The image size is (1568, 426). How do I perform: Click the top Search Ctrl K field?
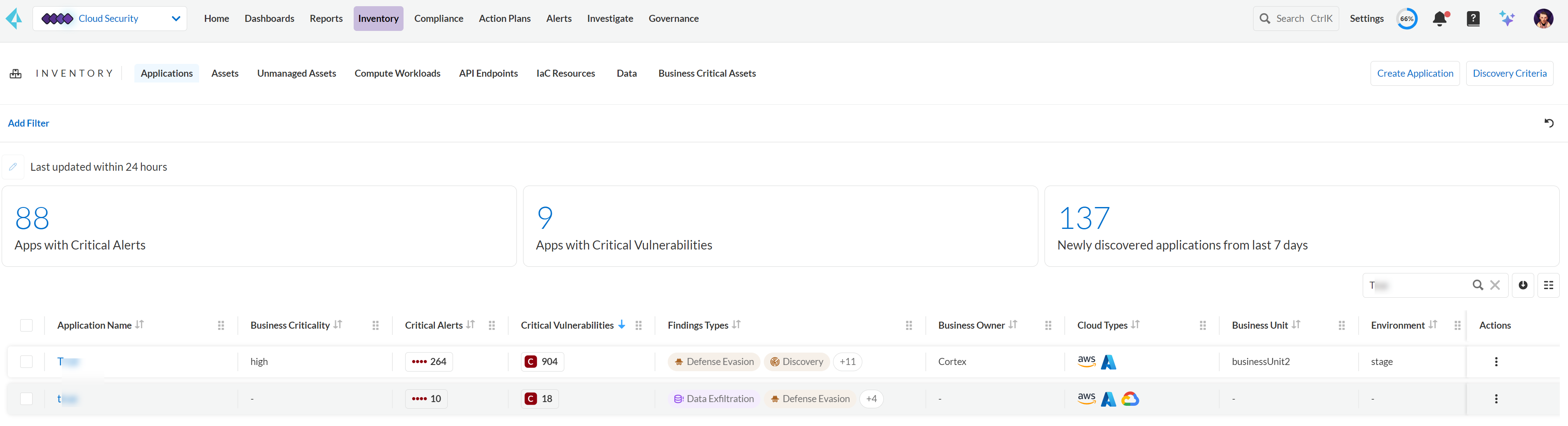pos(1296,19)
